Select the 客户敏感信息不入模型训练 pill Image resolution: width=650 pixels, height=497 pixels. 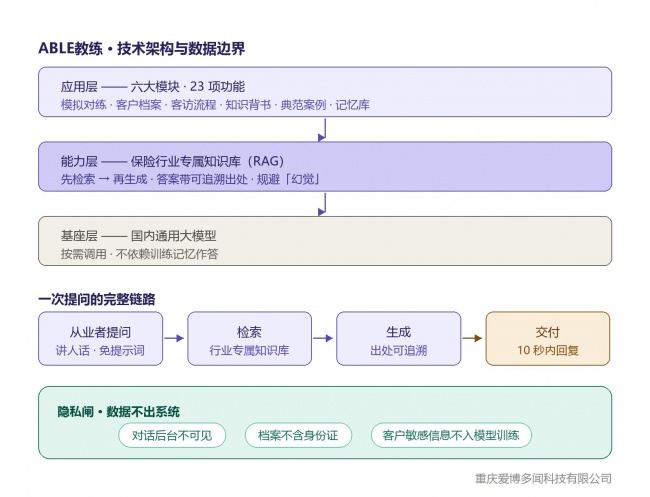pos(451,435)
